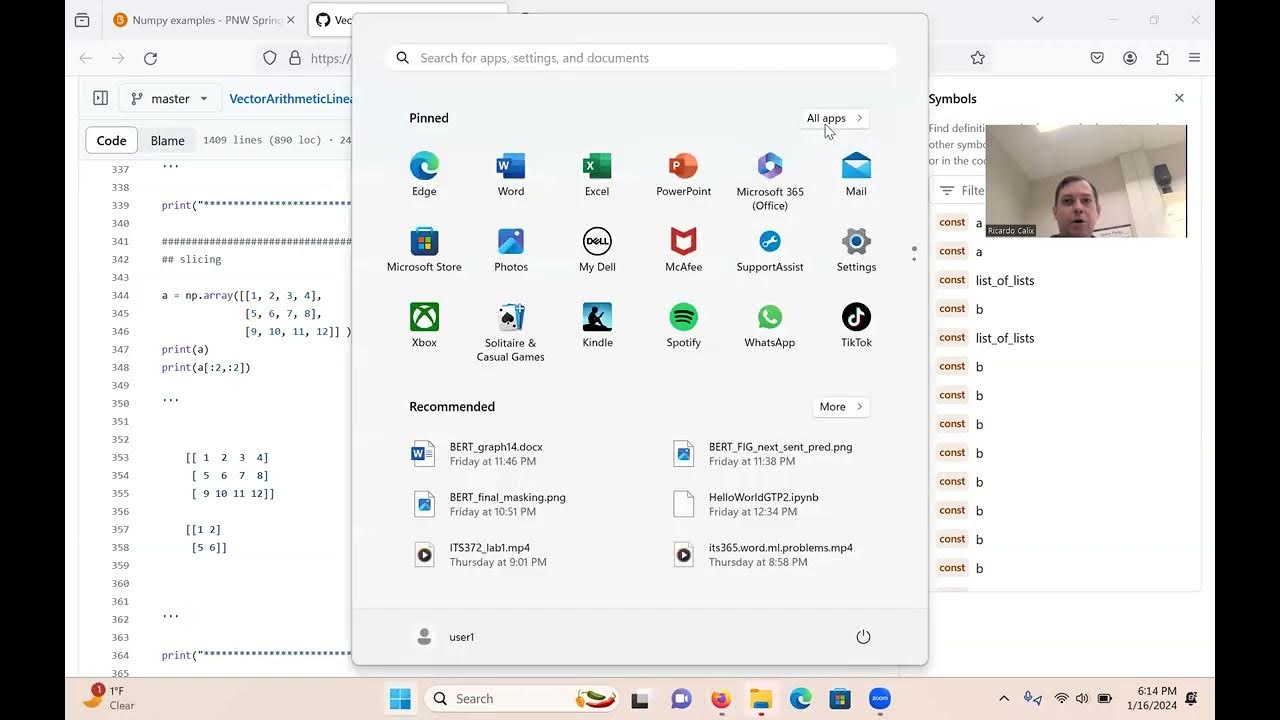Image resolution: width=1280 pixels, height=720 pixels.
Task: Open the master branch dropdown
Action: point(170,98)
